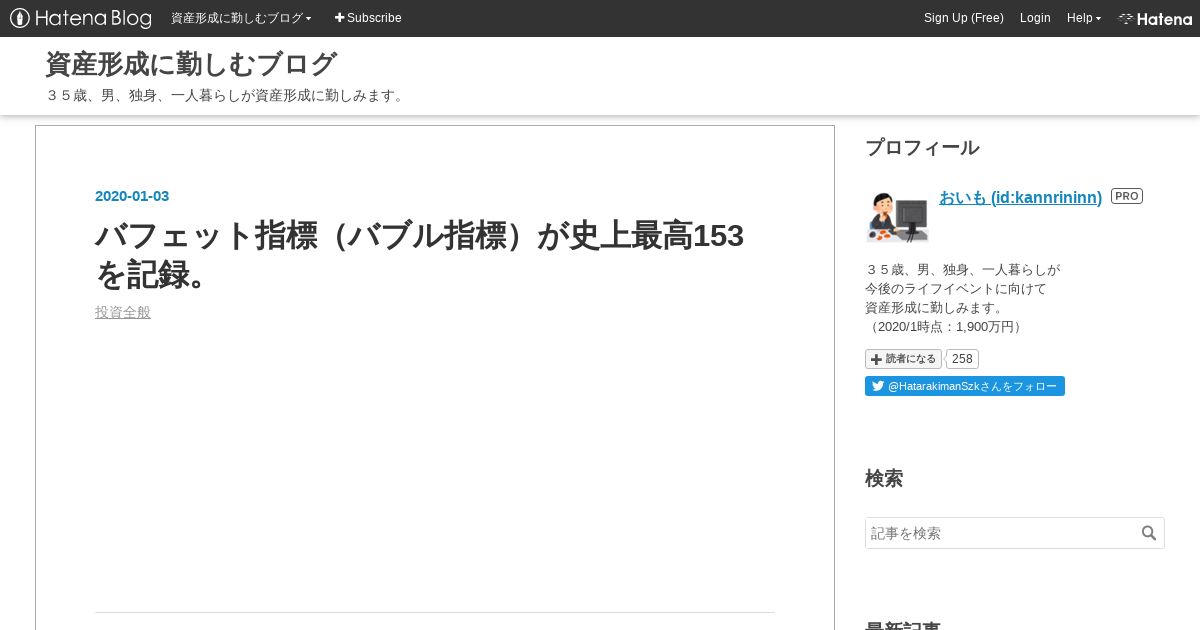Click the （2020/1時点：1,900万円） text
Viewport: 1200px width, 630px height.
pyautogui.click(x=945, y=327)
